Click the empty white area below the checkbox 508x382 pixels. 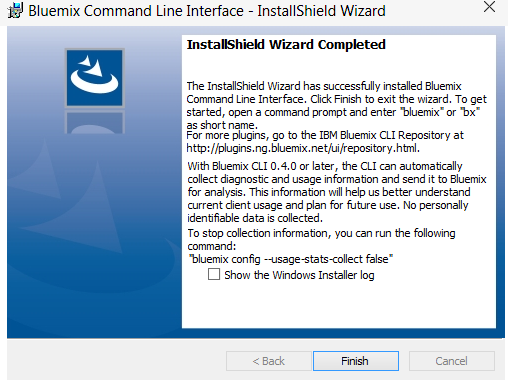(x=338, y=305)
